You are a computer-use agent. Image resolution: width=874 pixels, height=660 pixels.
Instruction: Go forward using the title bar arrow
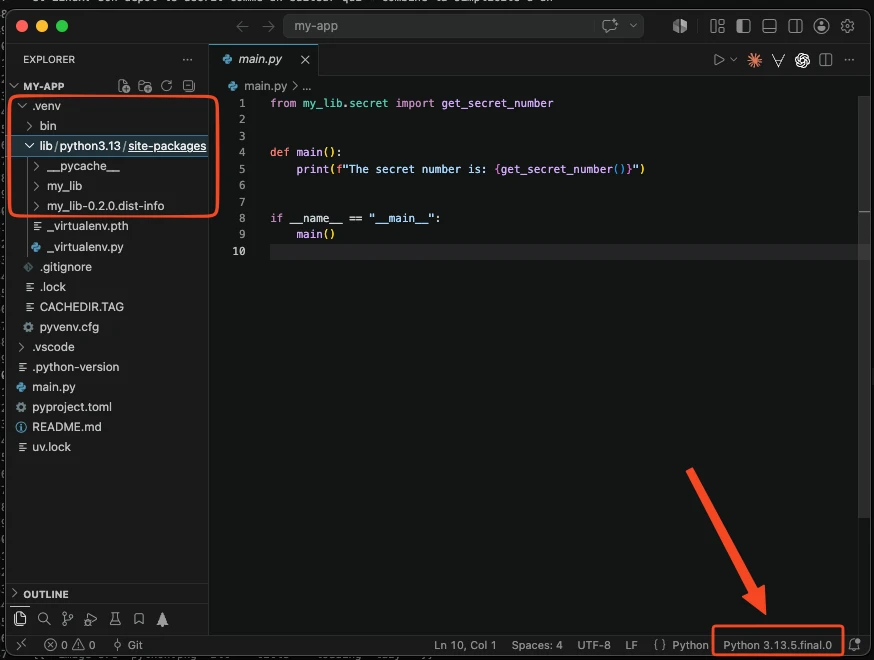[x=269, y=26]
